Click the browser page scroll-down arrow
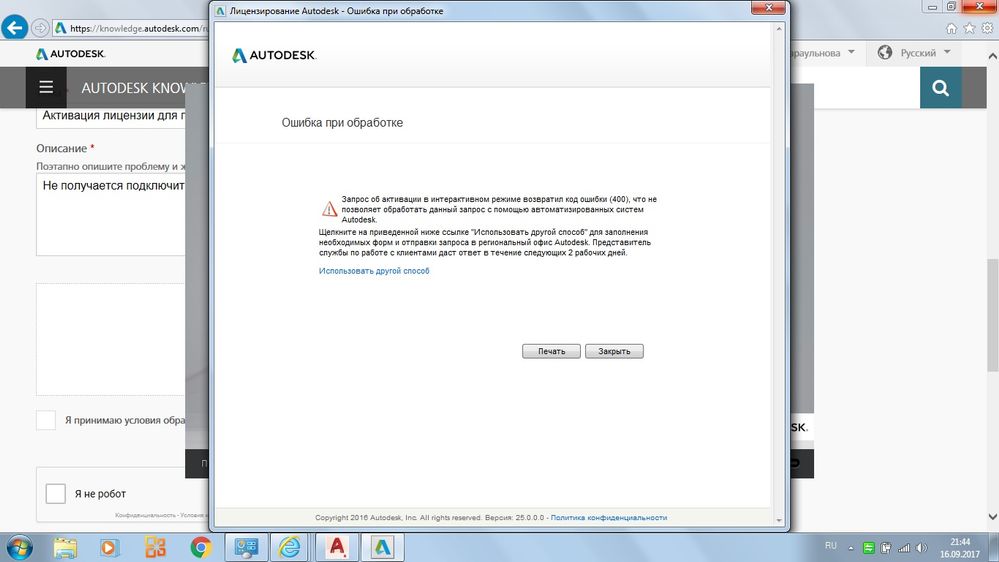999x562 pixels. tap(992, 516)
